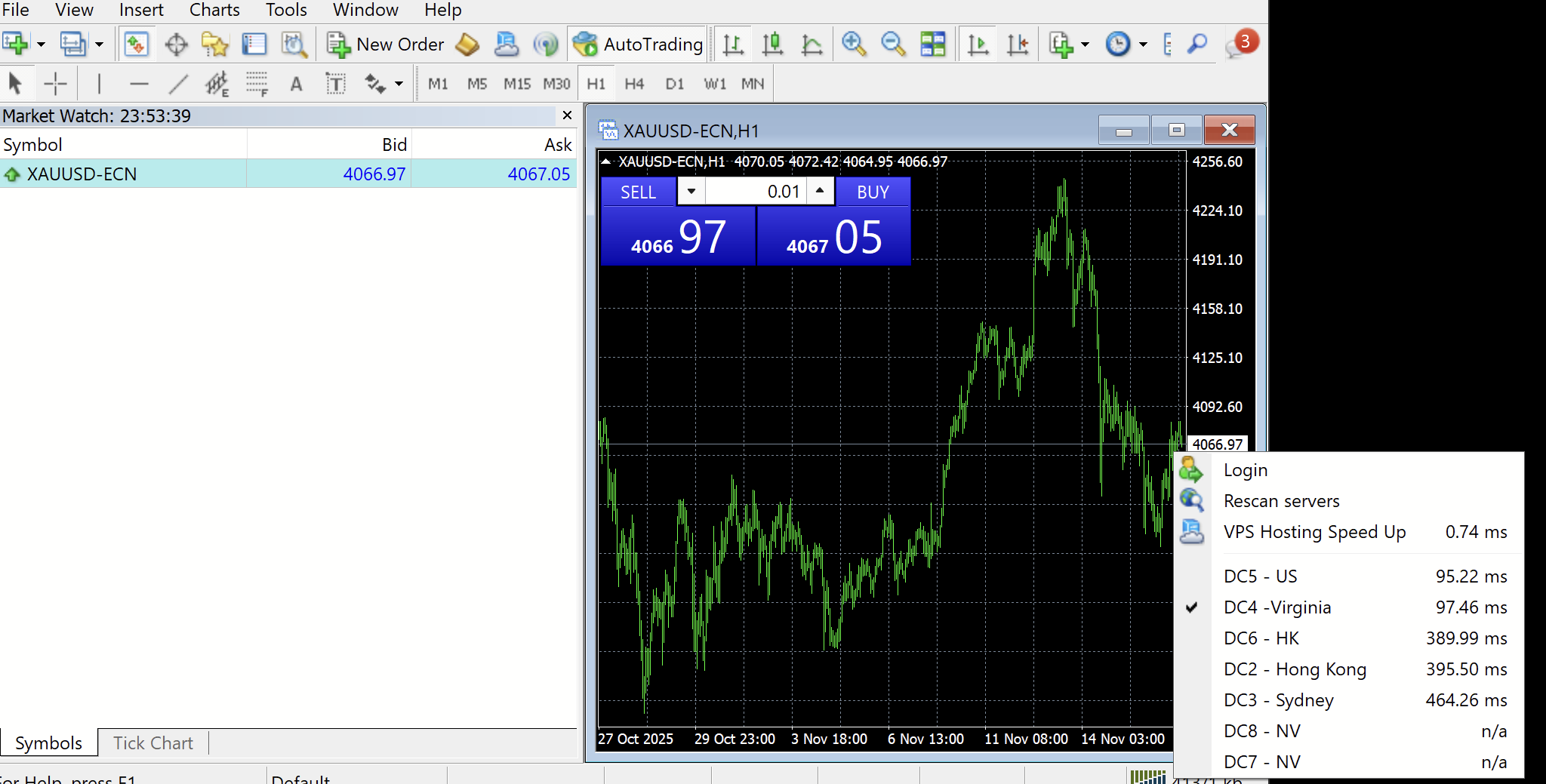Click the New Order button
Viewport: 1546px width, 784px height.
386,44
